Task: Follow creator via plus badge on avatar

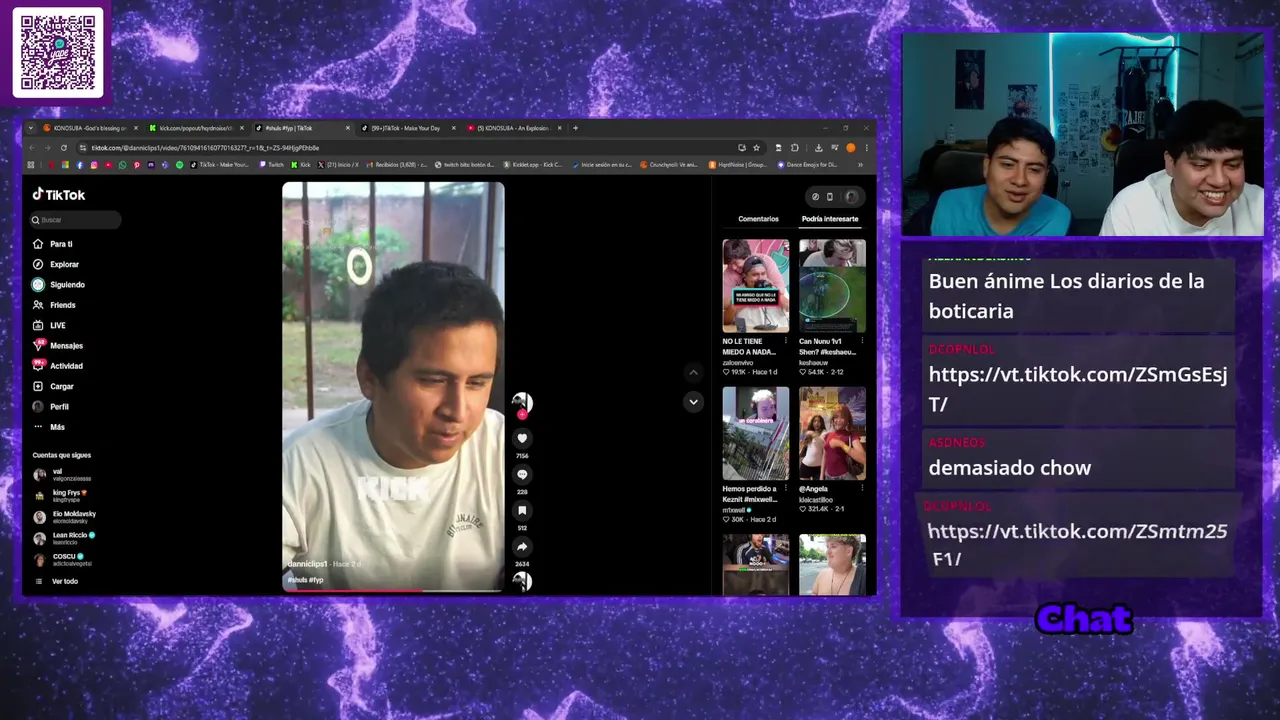Action: pyautogui.click(x=521, y=414)
